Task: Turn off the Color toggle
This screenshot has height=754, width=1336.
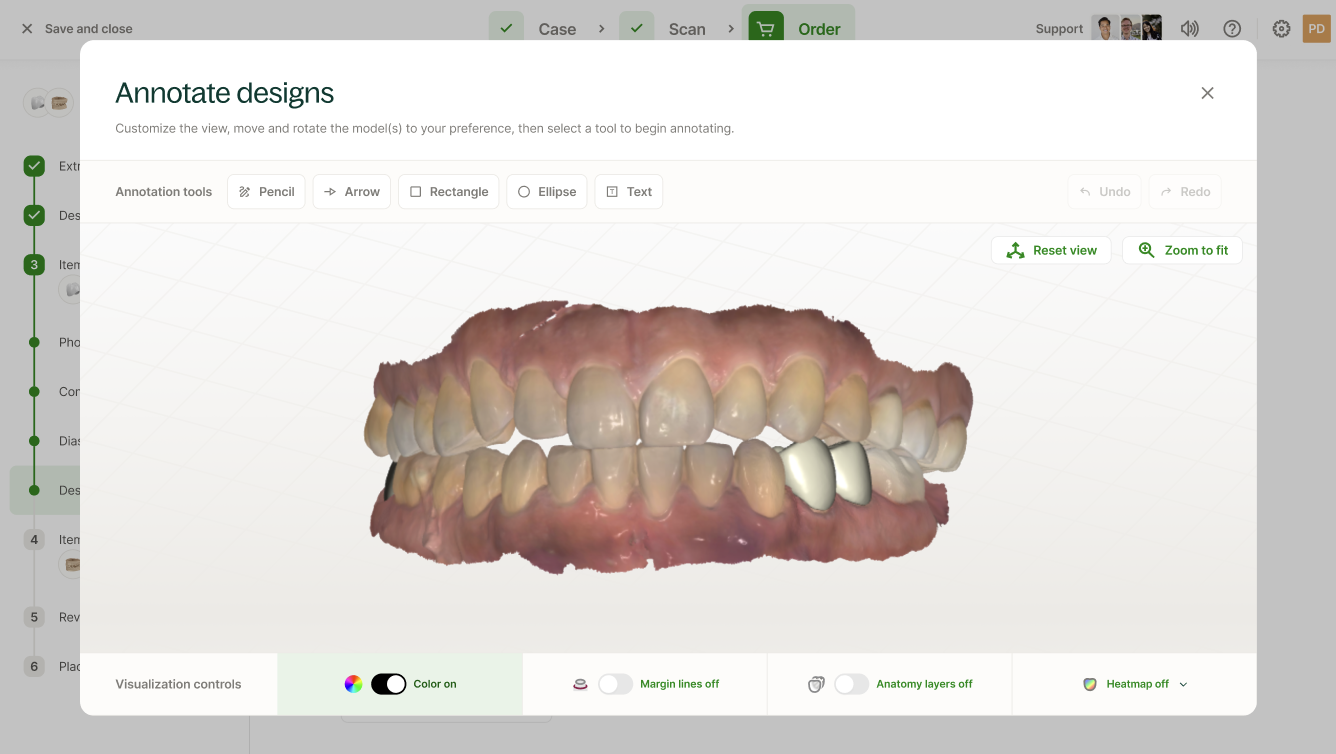Action: tap(388, 684)
